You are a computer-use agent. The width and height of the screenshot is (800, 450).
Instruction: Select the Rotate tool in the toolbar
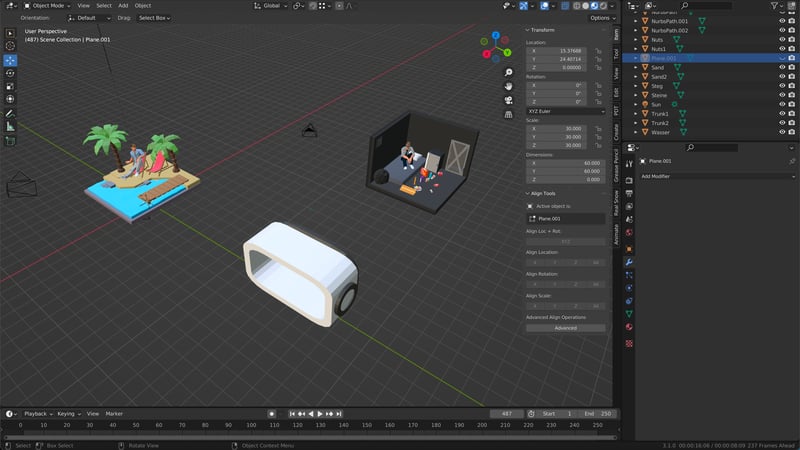point(11,73)
